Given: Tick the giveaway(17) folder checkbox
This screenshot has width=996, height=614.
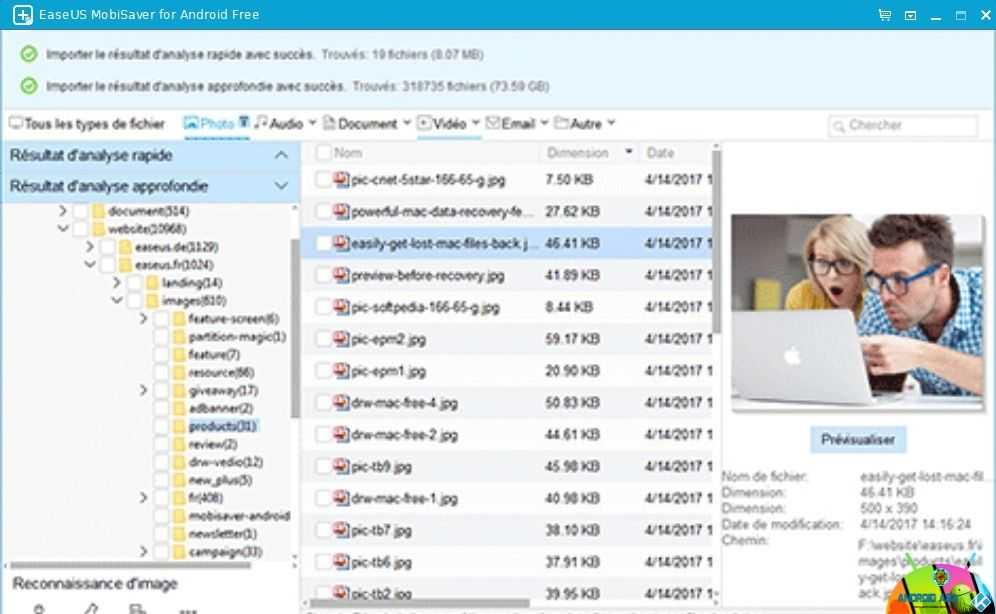Looking at the screenshot, I should [x=161, y=390].
